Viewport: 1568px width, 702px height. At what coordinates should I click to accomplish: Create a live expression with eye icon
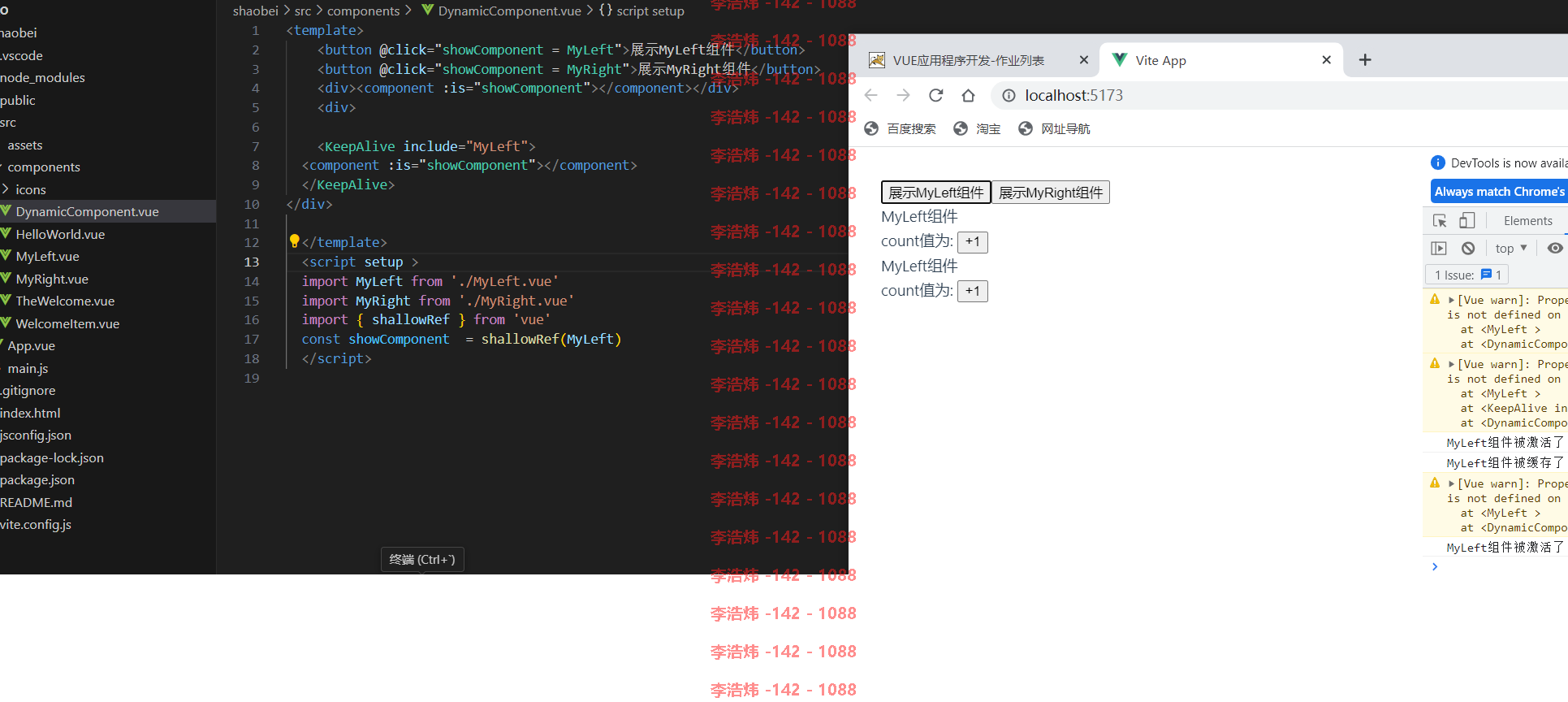point(1554,248)
